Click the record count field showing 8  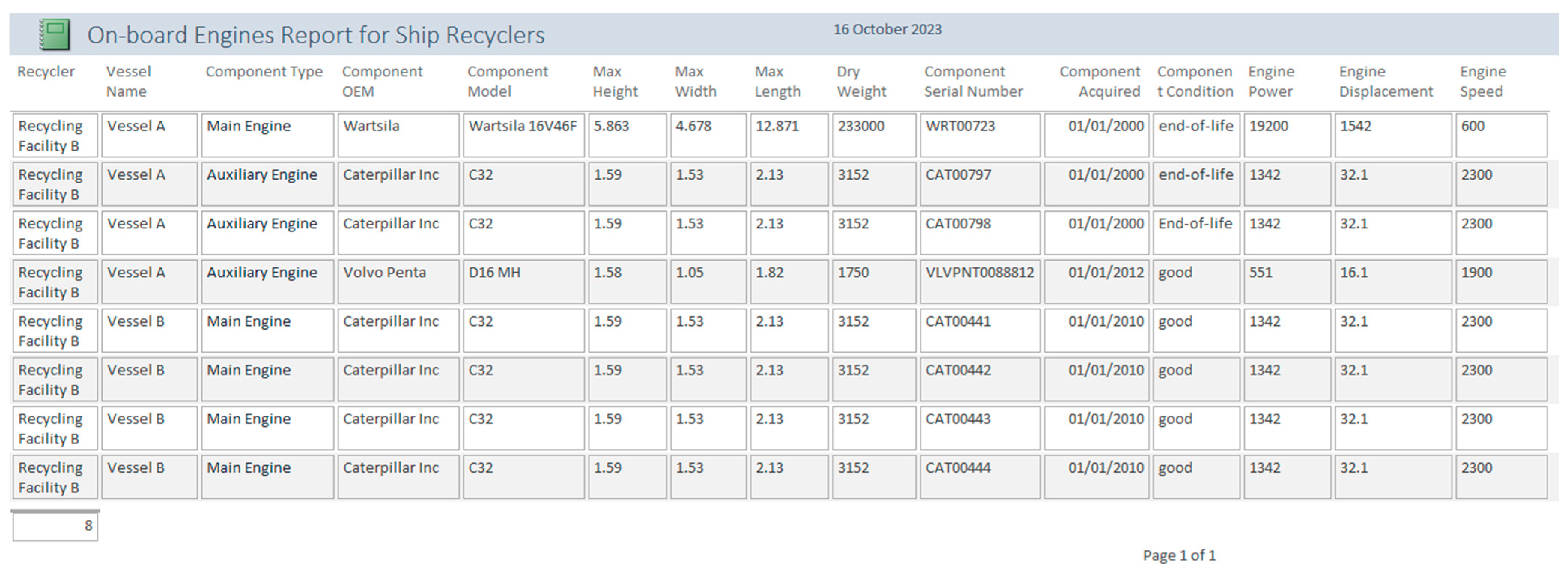pos(55,526)
